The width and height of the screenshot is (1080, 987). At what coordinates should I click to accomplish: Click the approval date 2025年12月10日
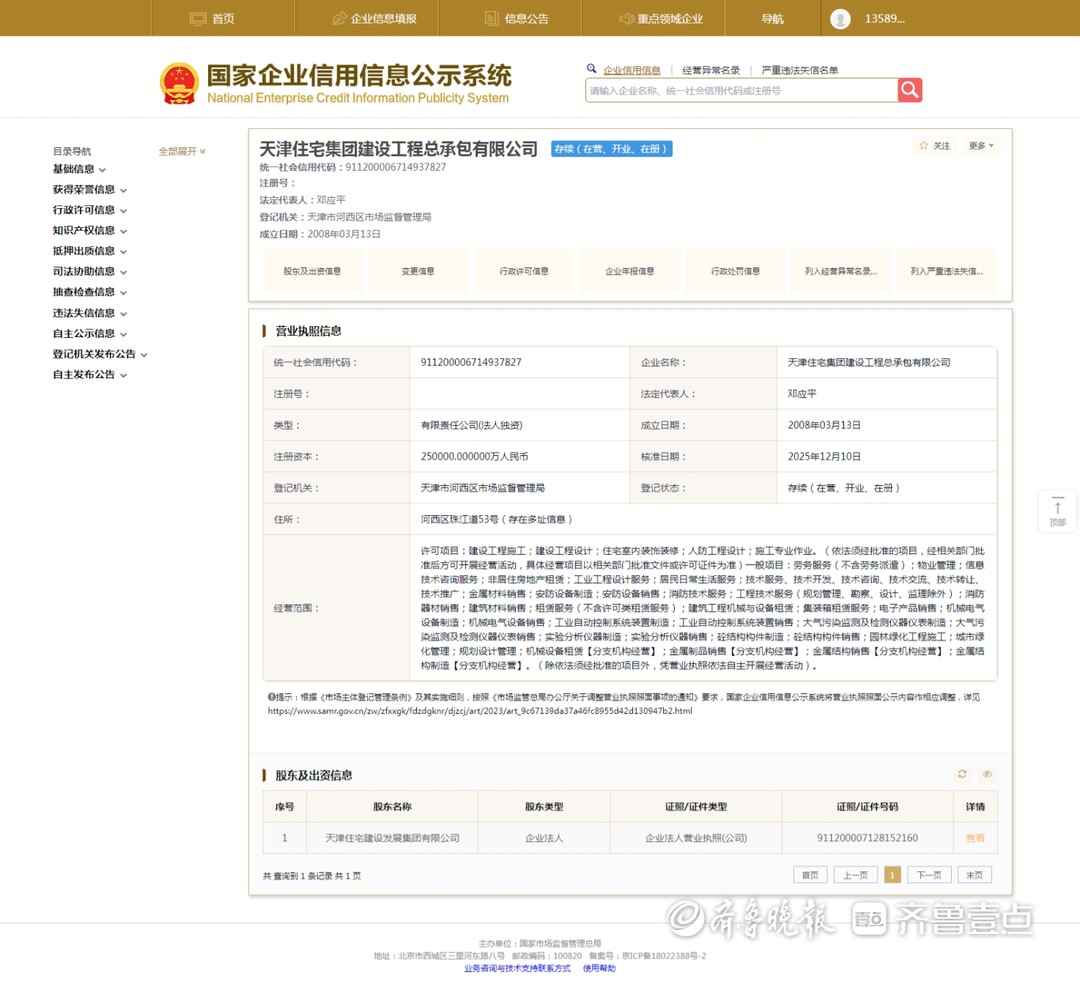pyautogui.click(x=824, y=457)
